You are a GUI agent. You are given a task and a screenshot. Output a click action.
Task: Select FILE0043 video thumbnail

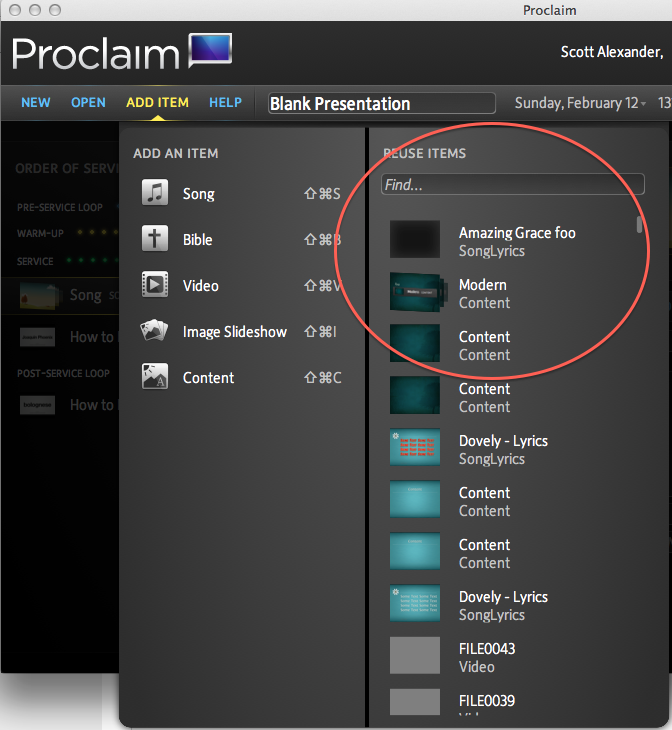415,655
